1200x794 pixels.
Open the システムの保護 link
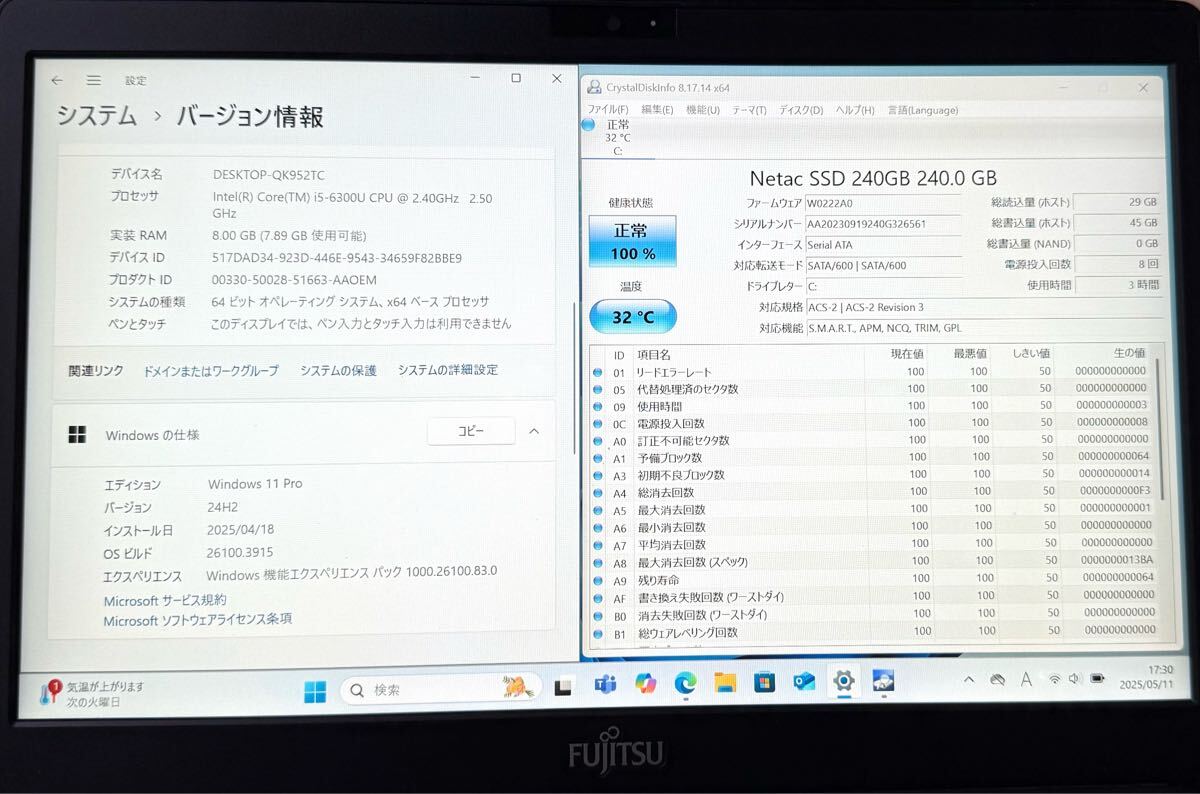coord(339,370)
